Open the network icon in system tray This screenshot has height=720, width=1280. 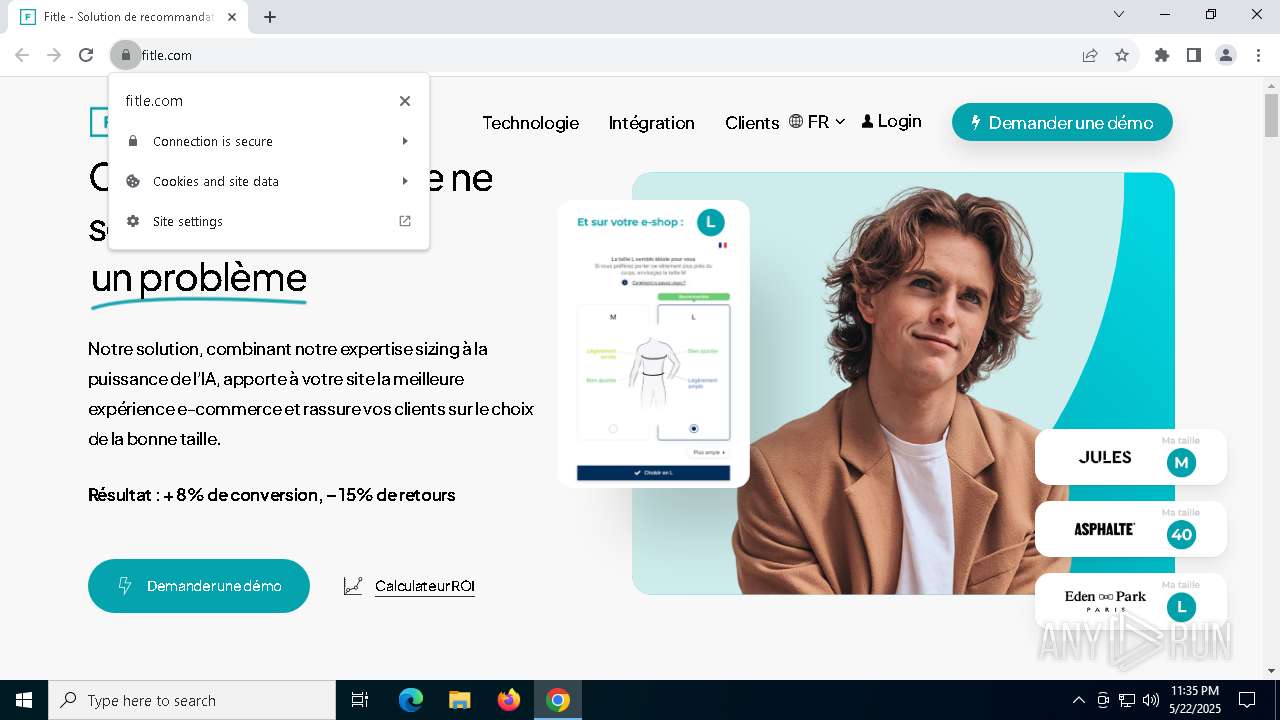[1127, 700]
